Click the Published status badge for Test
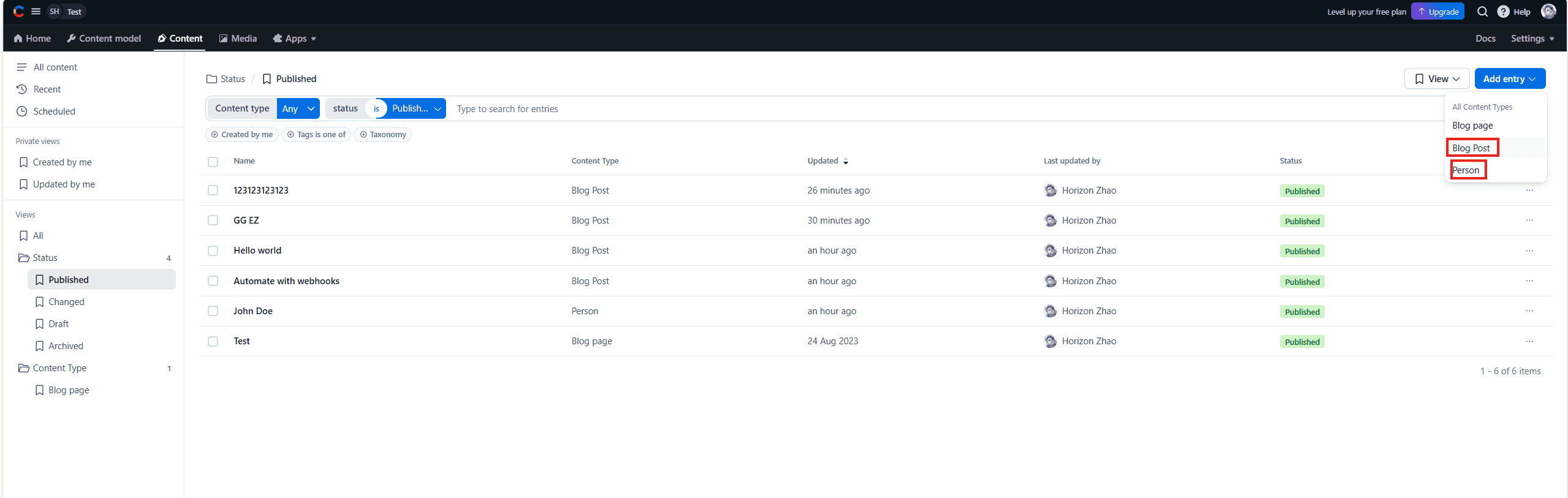This screenshot has height=498, width=1568. click(x=1302, y=342)
